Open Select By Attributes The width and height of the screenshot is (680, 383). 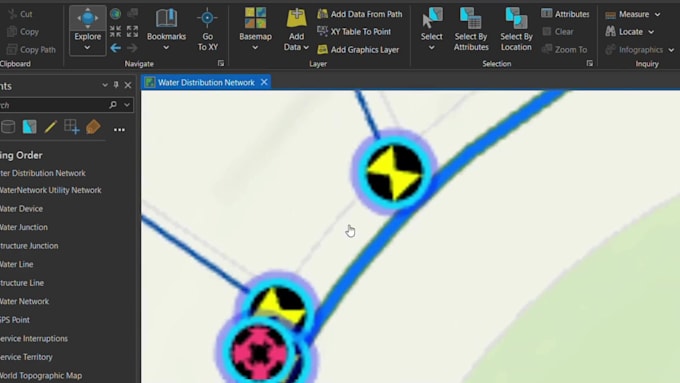point(471,29)
